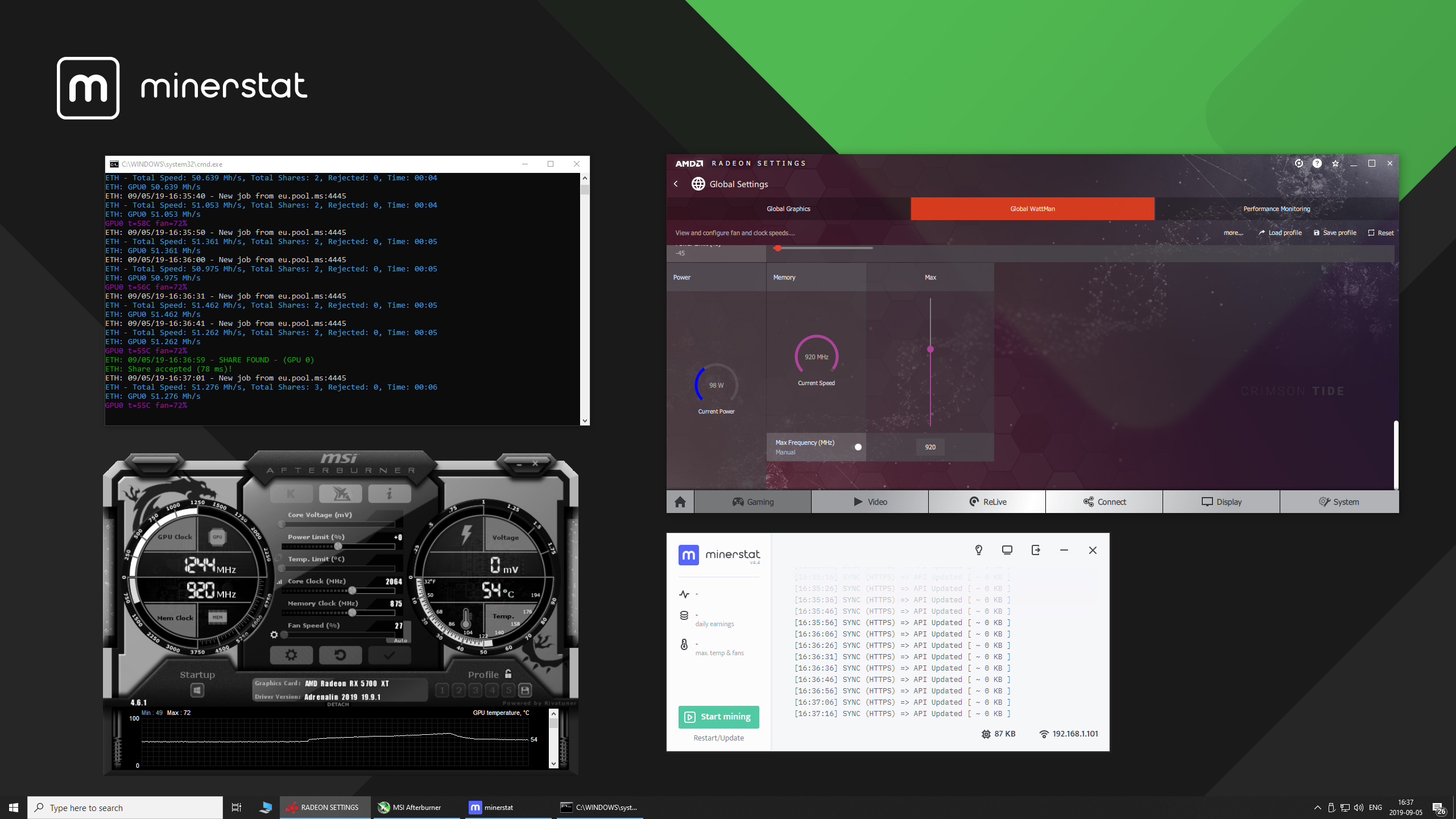Screen dimensions: 1456x819
Task: Click the minerstat hashrate pulse icon
Action: (684, 594)
